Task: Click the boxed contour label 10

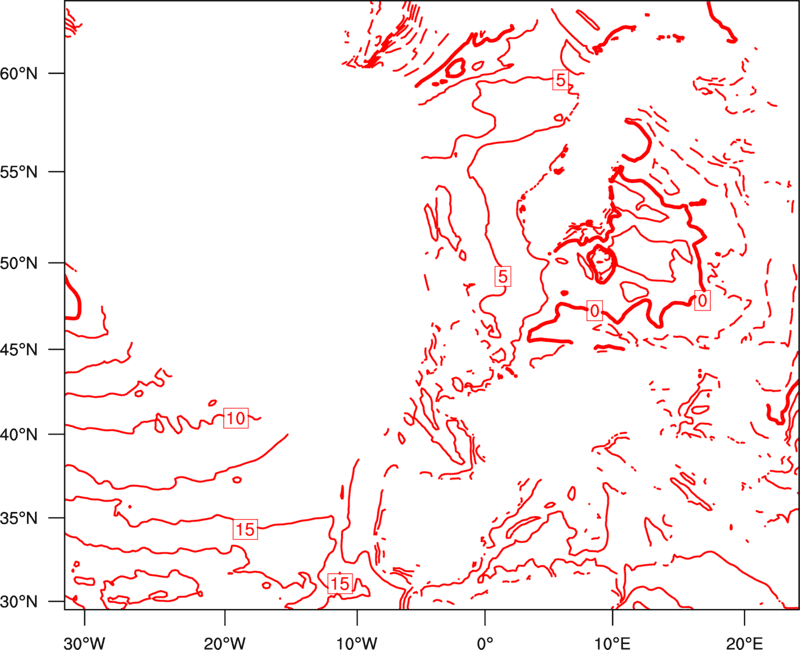Action: pyautogui.click(x=236, y=418)
